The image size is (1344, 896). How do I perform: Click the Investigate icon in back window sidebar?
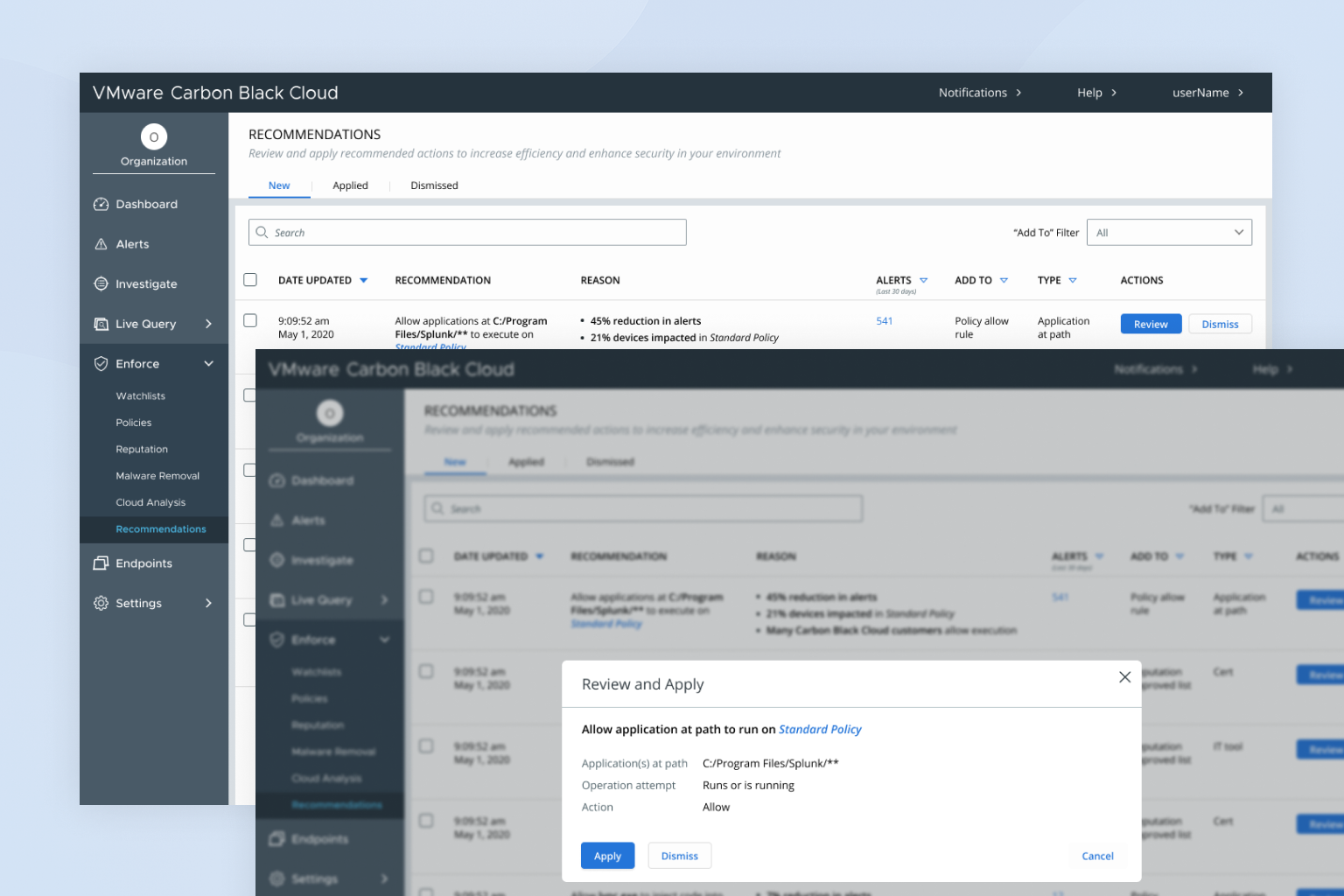click(101, 283)
